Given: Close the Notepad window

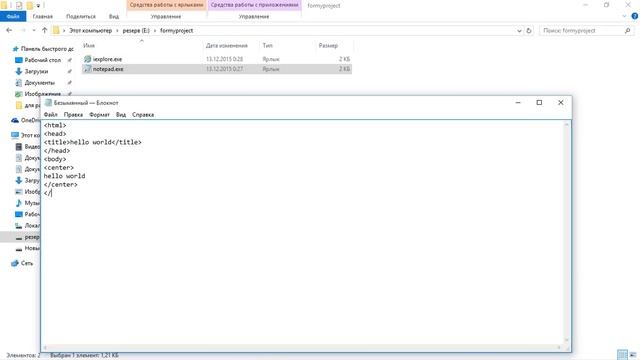Looking at the screenshot, I should point(561,102).
